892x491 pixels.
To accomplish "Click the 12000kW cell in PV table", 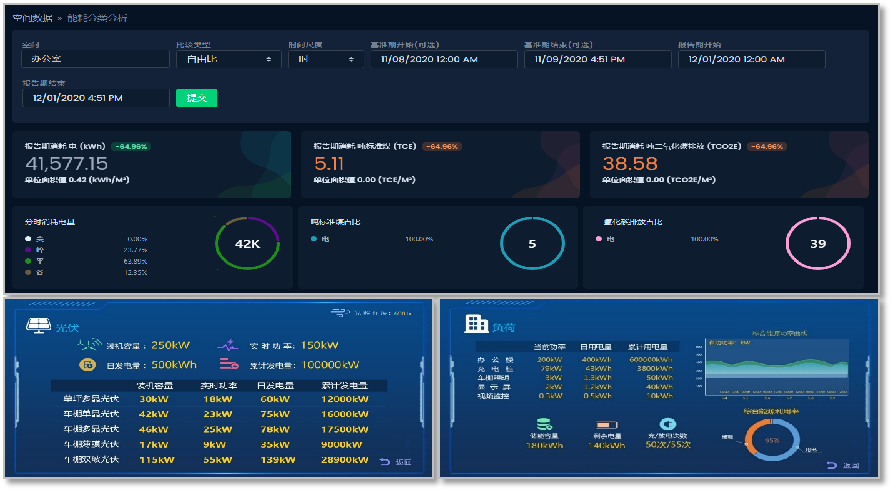I will point(345,399).
